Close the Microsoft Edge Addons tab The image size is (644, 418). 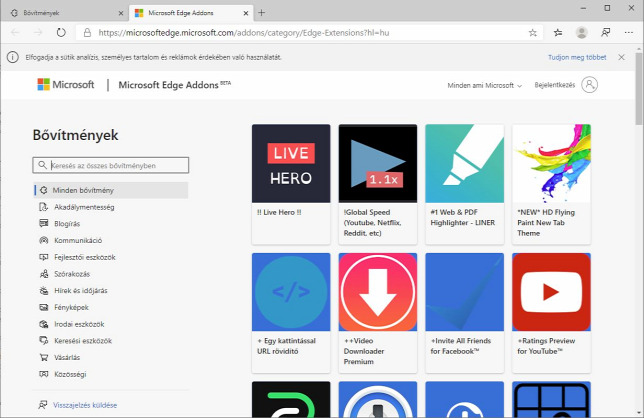246,13
